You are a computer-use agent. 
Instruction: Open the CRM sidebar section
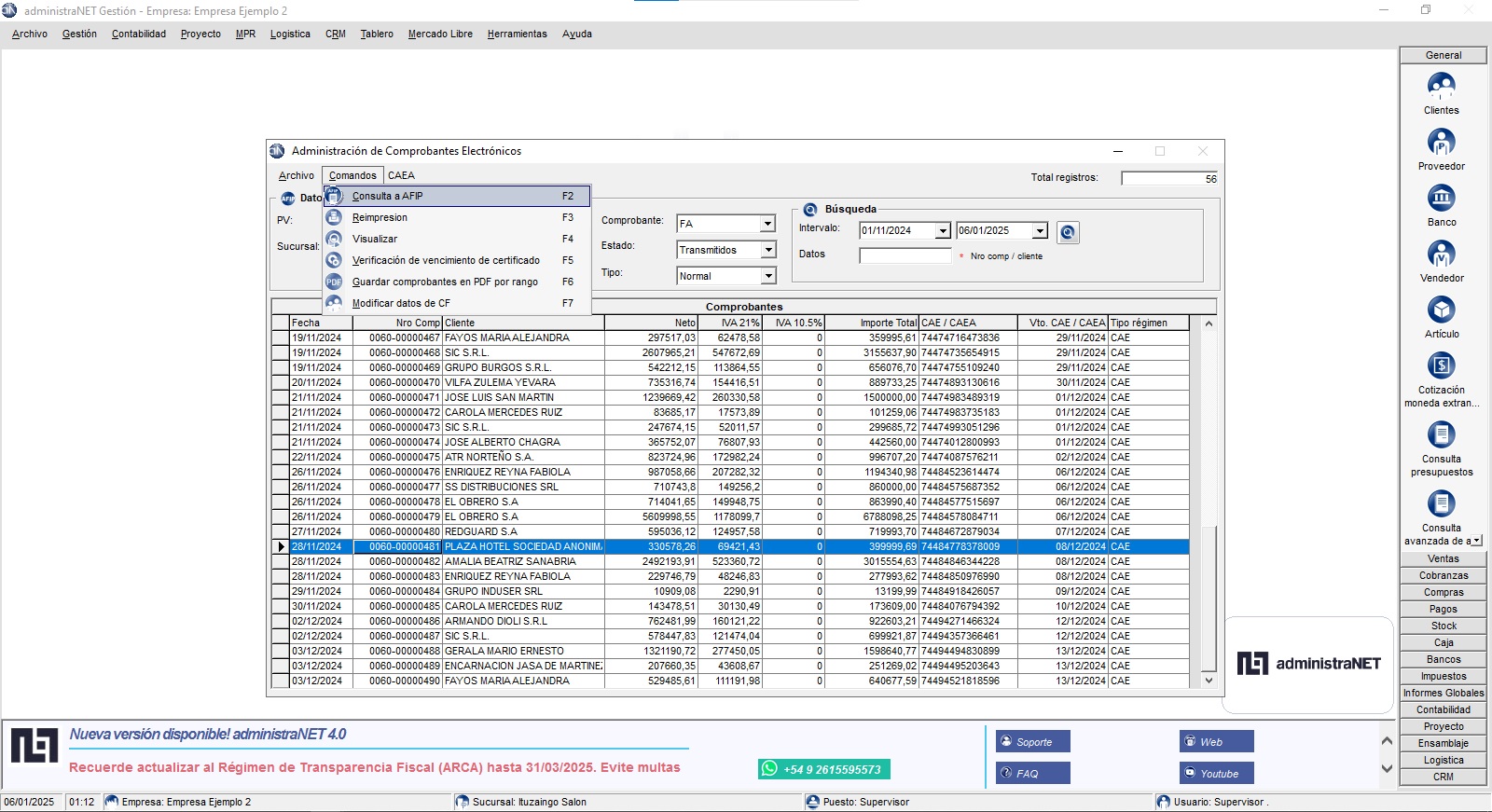click(1444, 777)
